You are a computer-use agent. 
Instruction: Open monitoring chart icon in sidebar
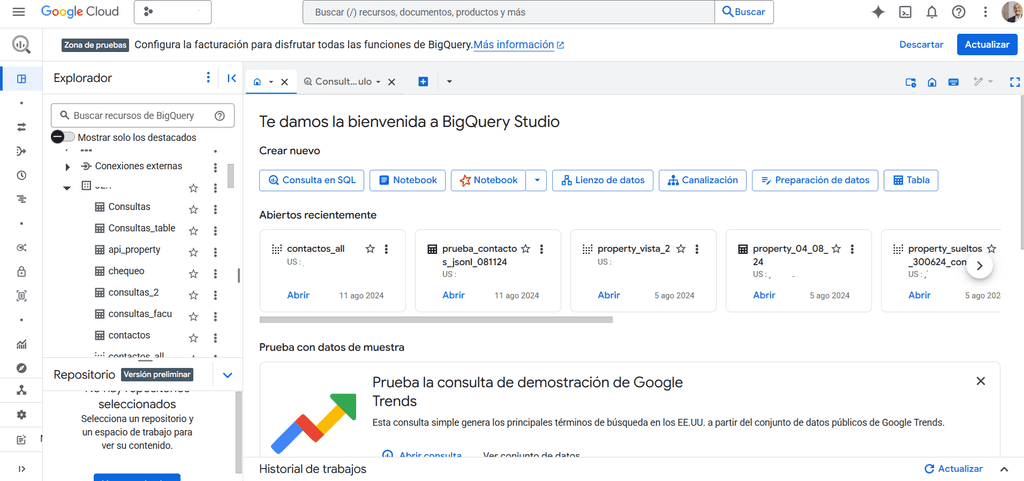coord(22,344)
